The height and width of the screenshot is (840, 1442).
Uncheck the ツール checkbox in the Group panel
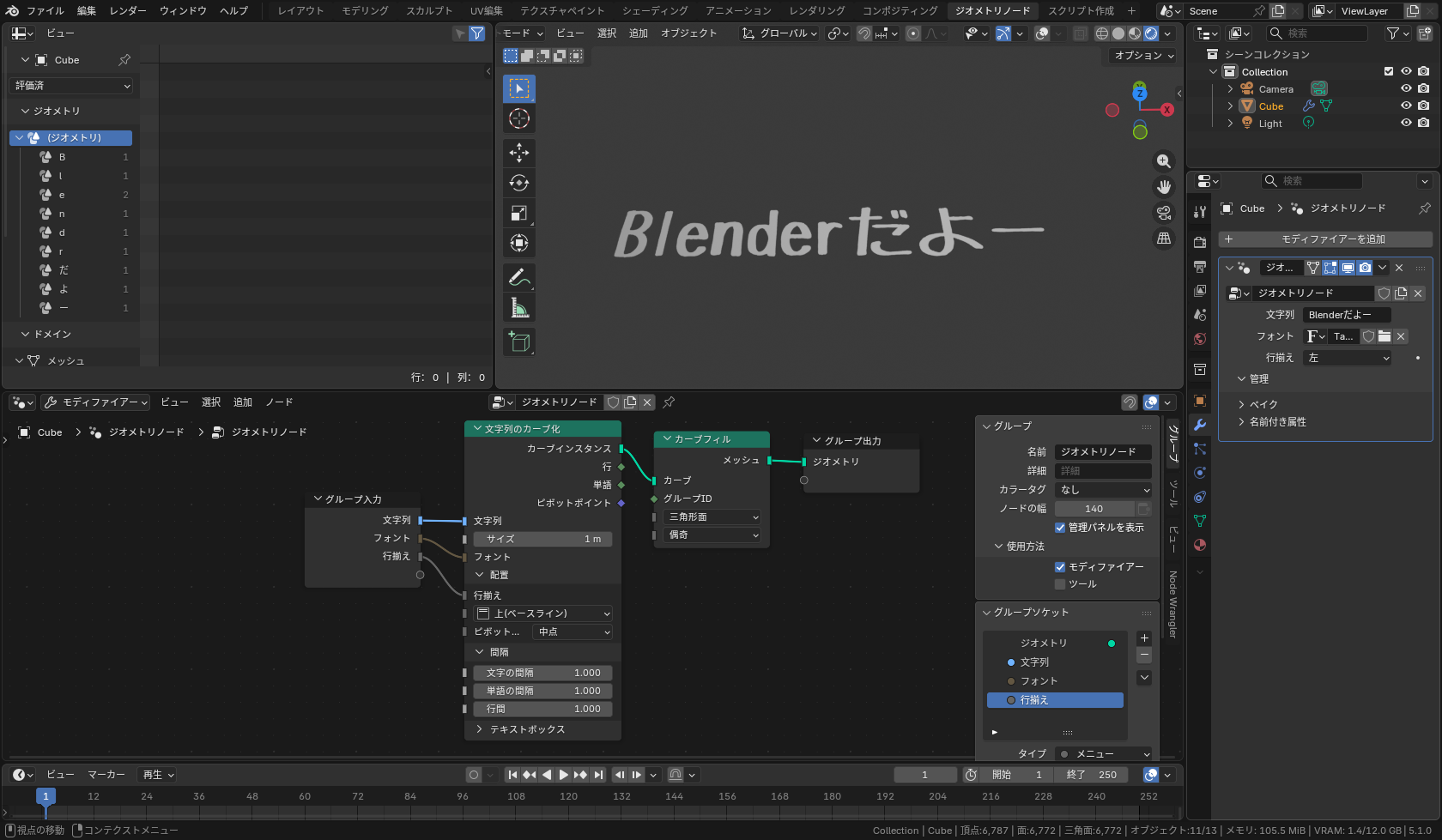1060,583
